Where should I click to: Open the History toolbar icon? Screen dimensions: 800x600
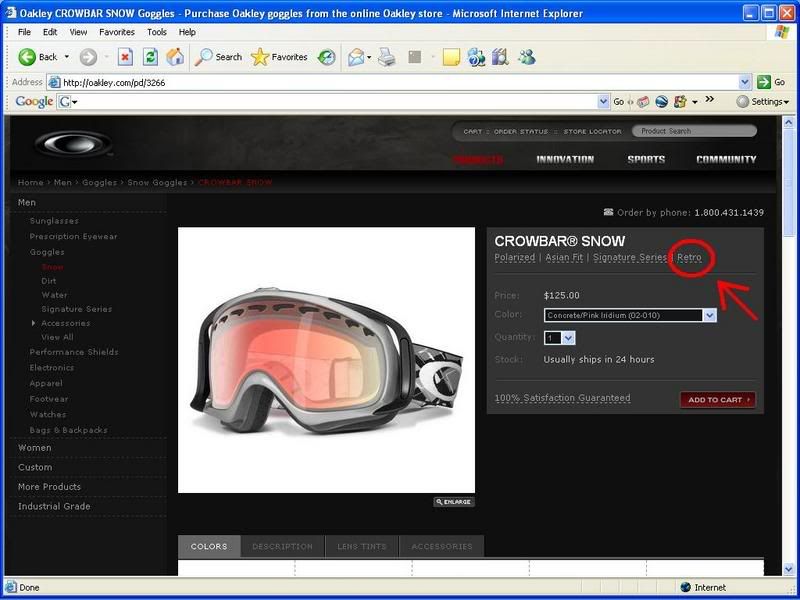point(327,57)
